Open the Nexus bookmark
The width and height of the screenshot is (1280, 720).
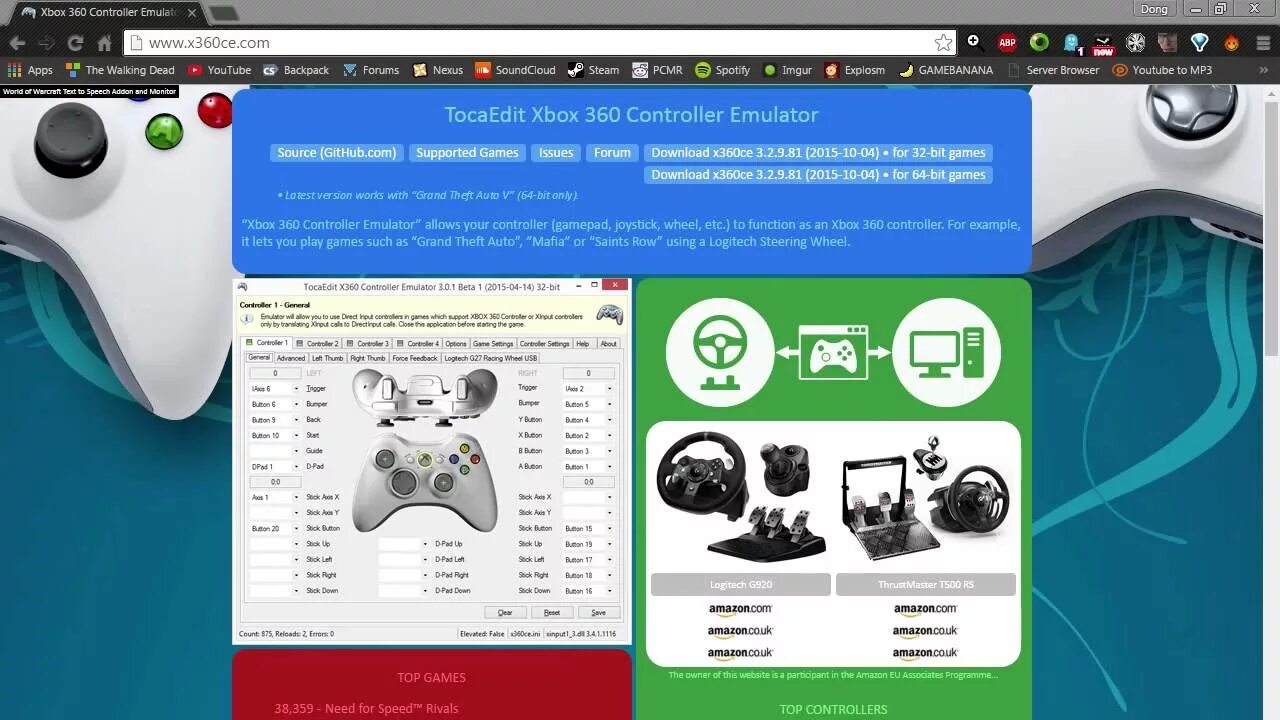[438, 70]
